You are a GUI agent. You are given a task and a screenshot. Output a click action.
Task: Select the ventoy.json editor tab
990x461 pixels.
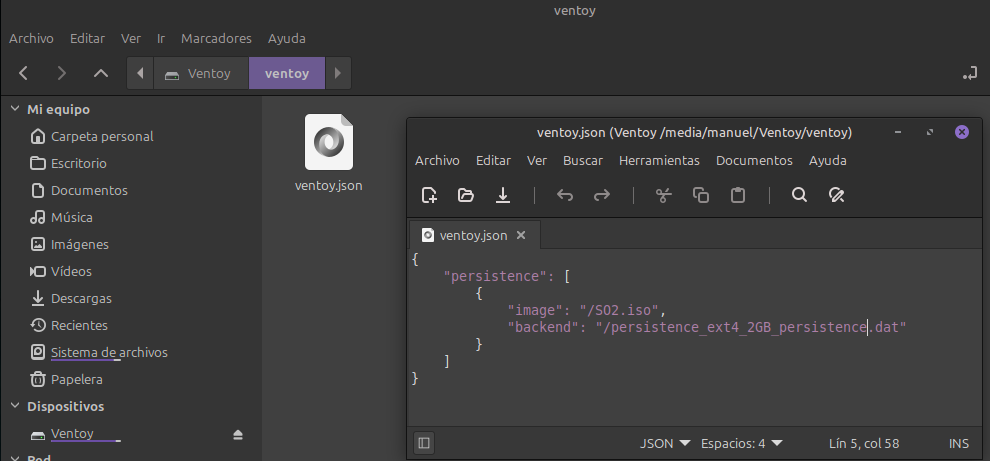pyautogui.click(x=474, y=235)
